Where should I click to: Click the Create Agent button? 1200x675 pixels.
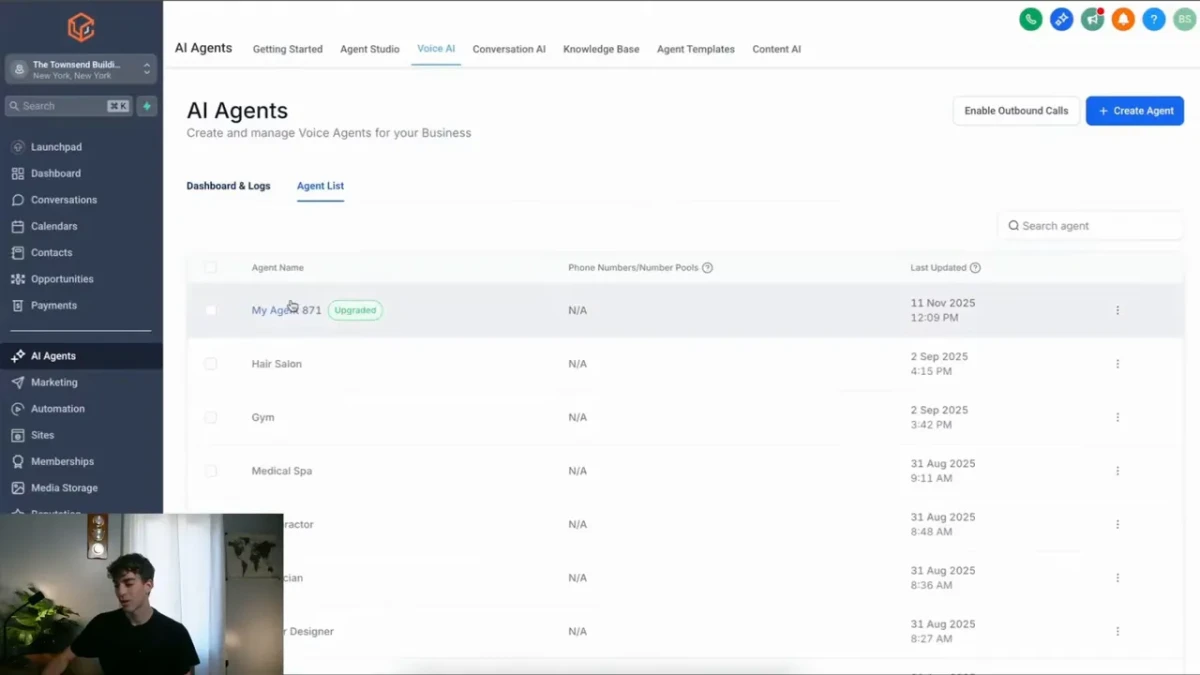[x=1134, y=111]
